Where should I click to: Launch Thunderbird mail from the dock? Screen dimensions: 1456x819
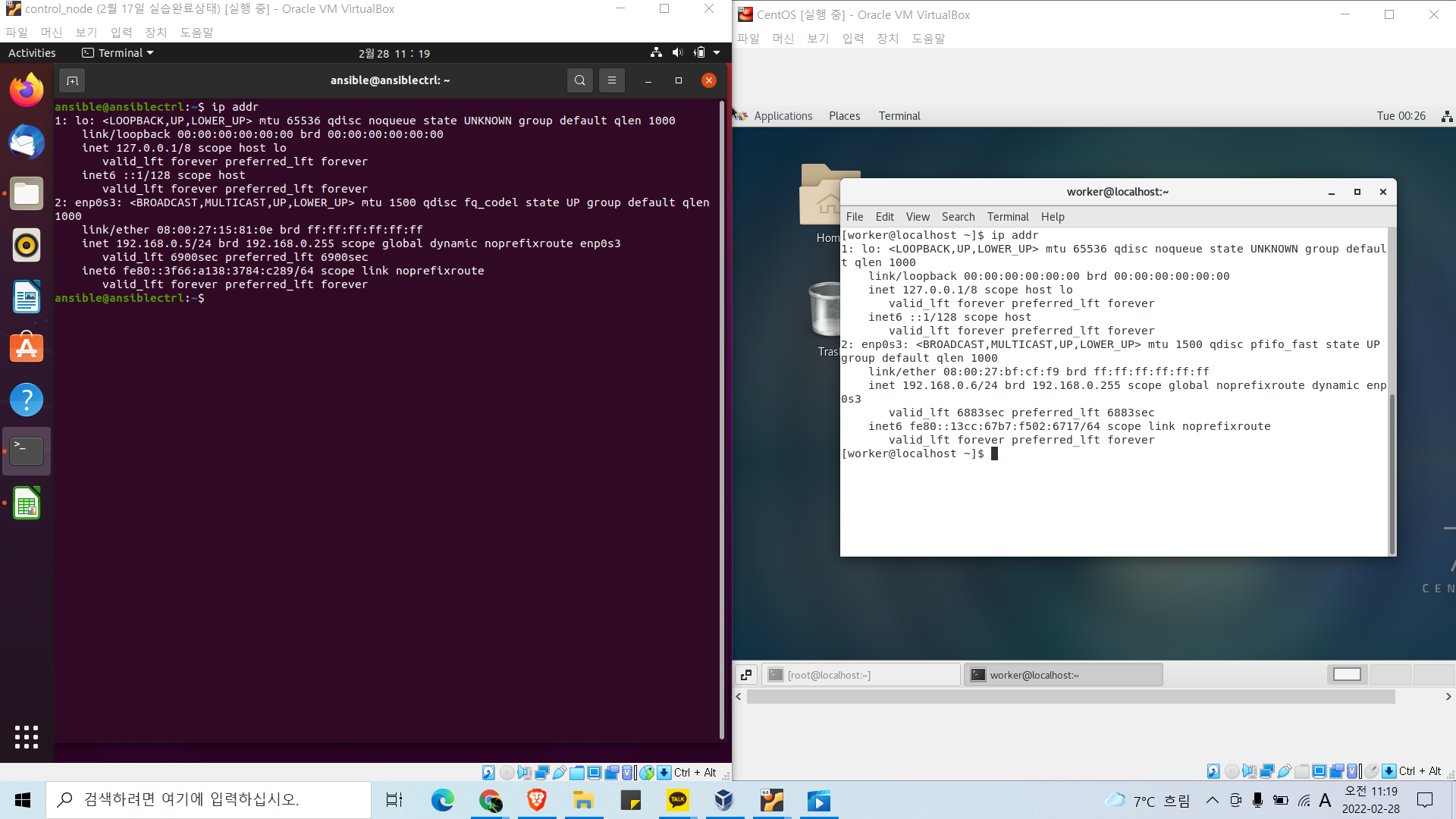(27, 142)
